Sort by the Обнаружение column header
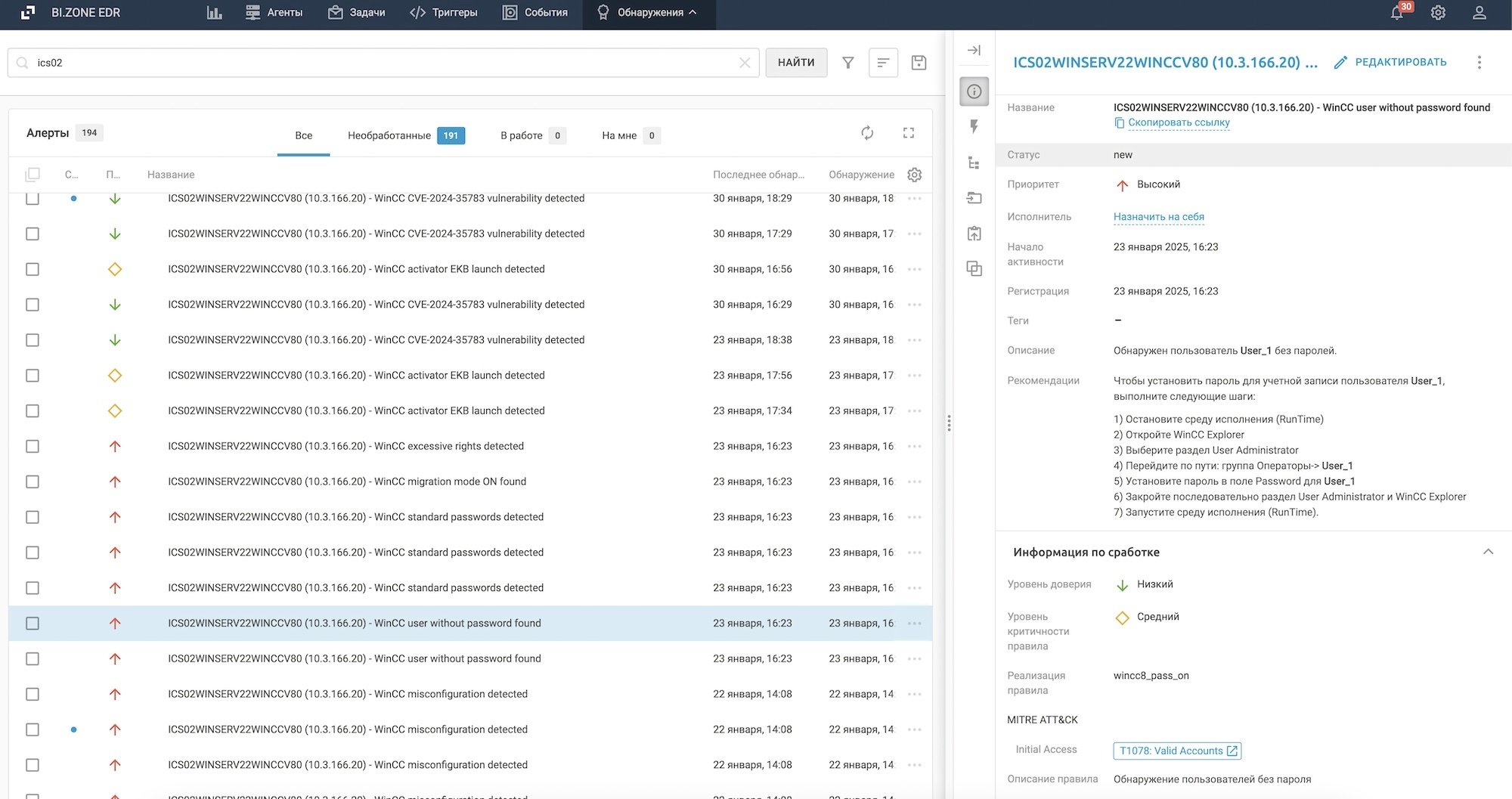Screen dimensions: 1512x799 click(861, 175)
